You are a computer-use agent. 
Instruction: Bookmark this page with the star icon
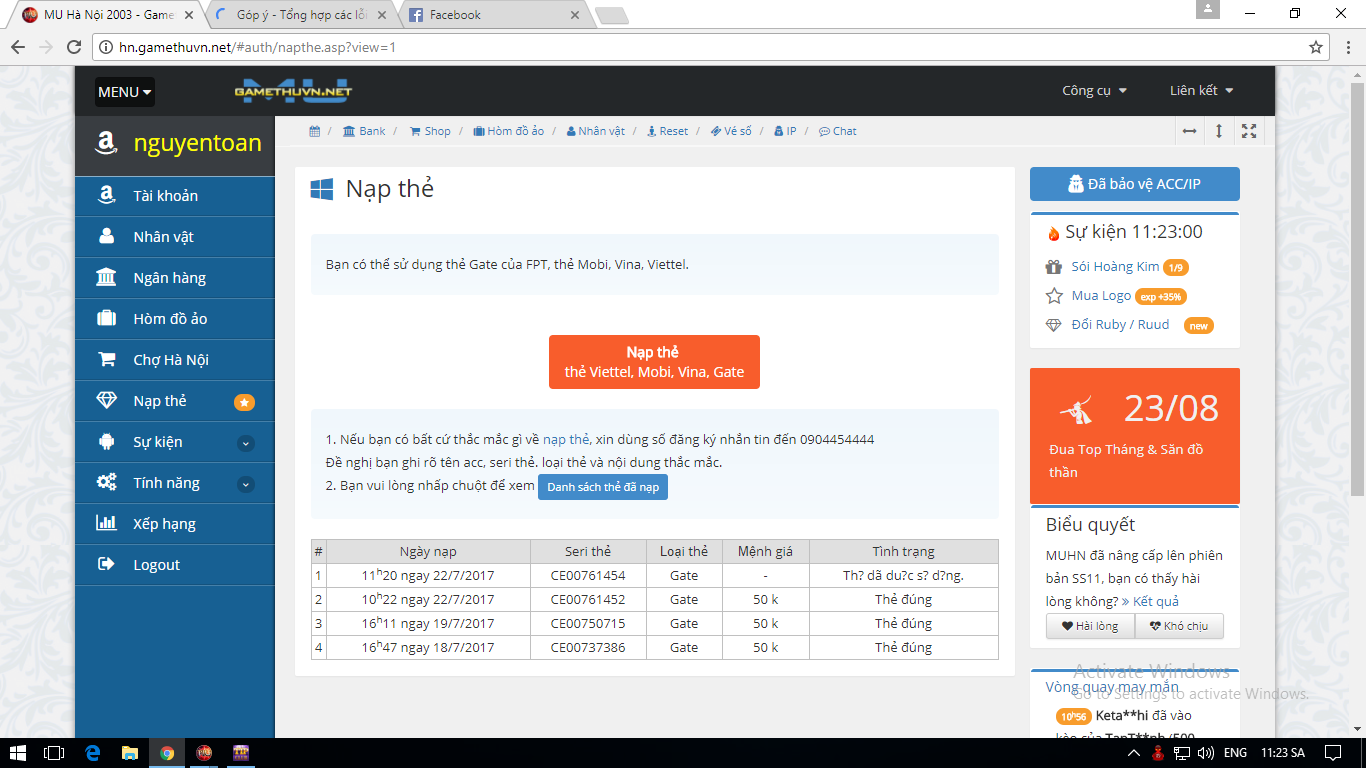click(x=1316, y=47)
